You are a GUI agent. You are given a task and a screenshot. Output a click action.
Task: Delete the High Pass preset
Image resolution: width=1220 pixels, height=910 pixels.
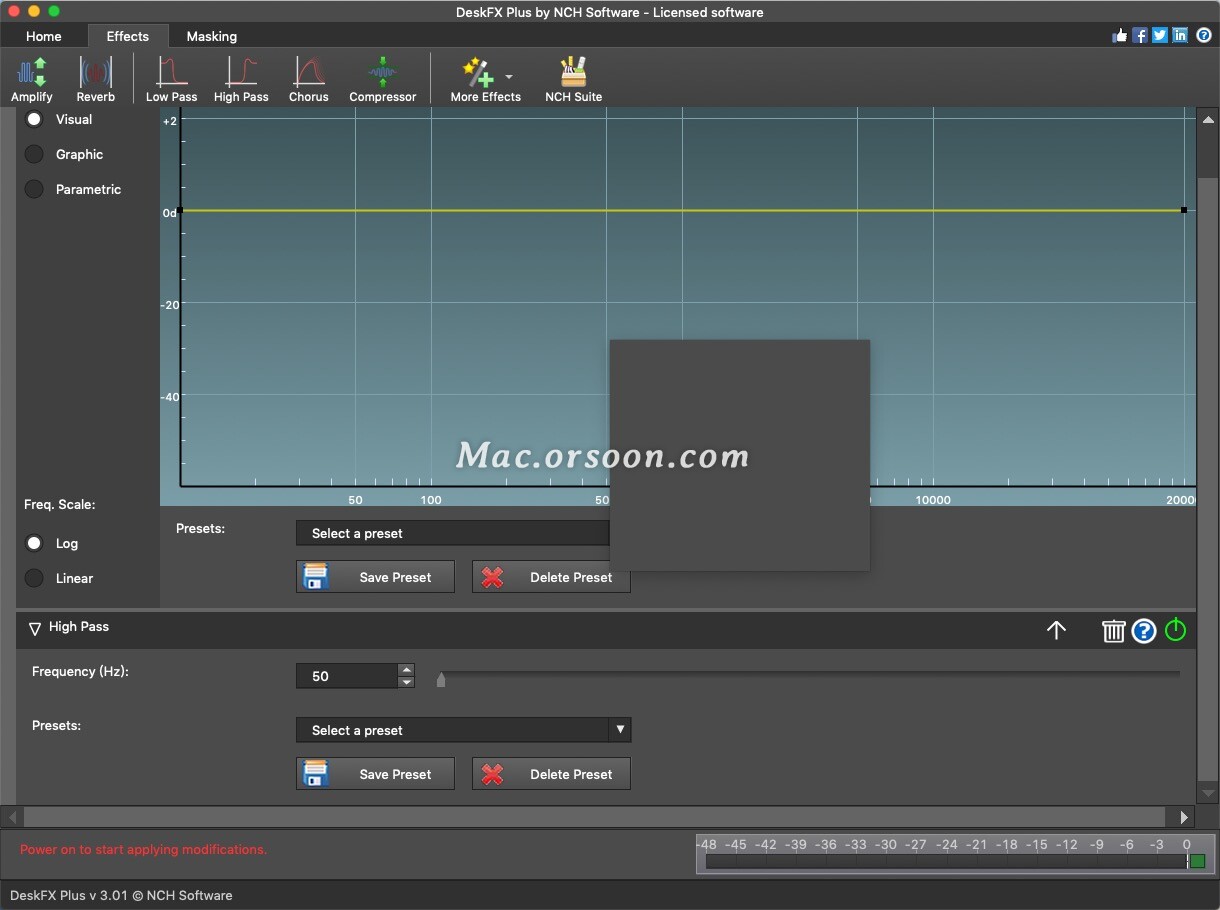click(551, 774)
